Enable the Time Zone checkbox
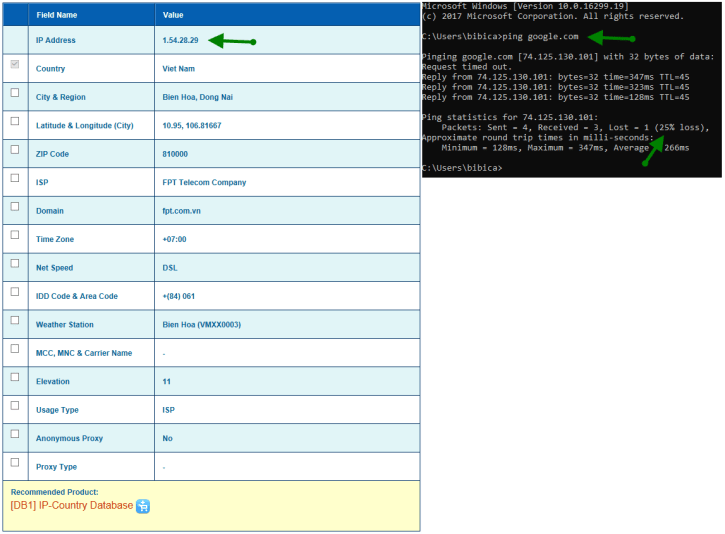 click(14, 235)
